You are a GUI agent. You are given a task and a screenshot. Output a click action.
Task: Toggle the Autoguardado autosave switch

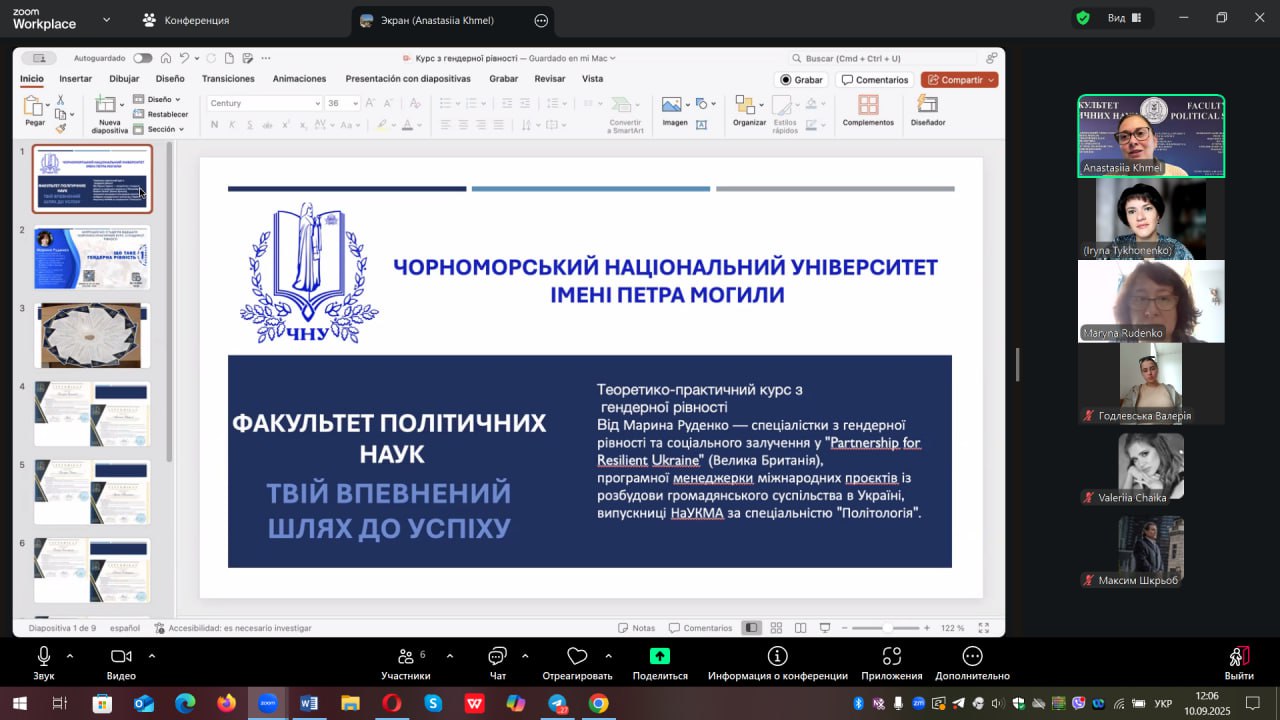click(143, 58)
